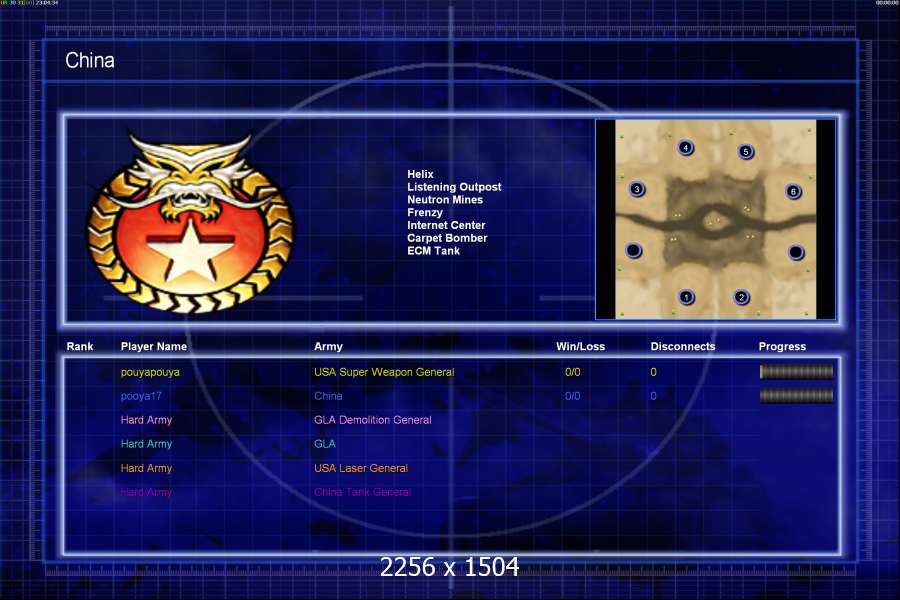Click the Win/Loss column header
Viewport: 900px width, 600px height.
pyautogui.click(x=580, y=346)
